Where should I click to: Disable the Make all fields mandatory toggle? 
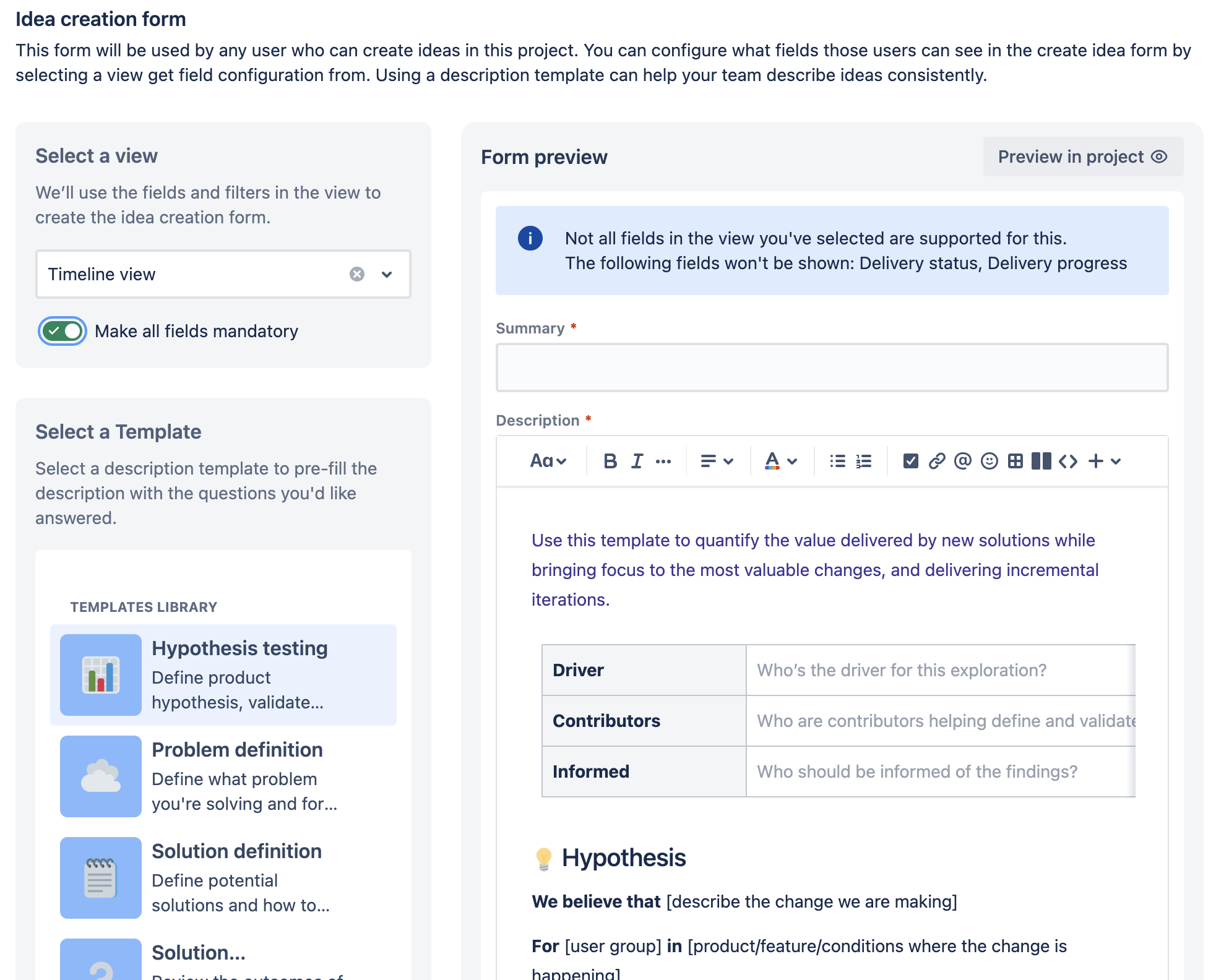click(62, 331)
